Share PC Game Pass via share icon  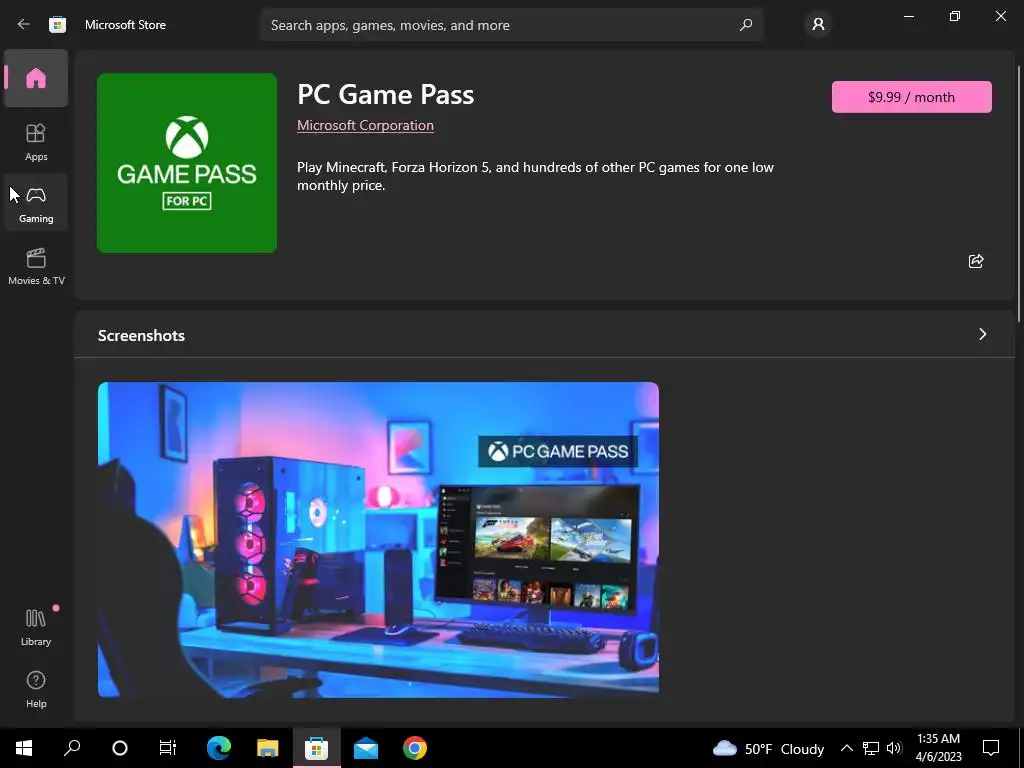(x=976, y=261)
